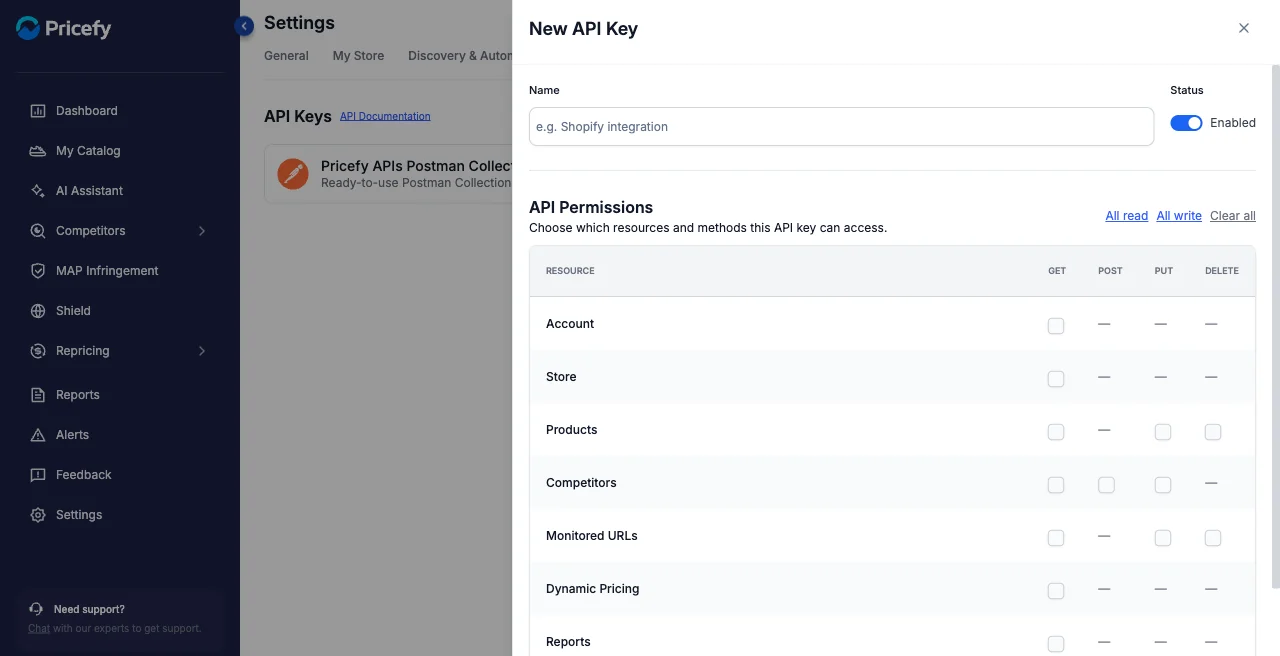Click the My Catalog icon
The width and height of the screenshot is (1280, 656).
coord(38,151)
